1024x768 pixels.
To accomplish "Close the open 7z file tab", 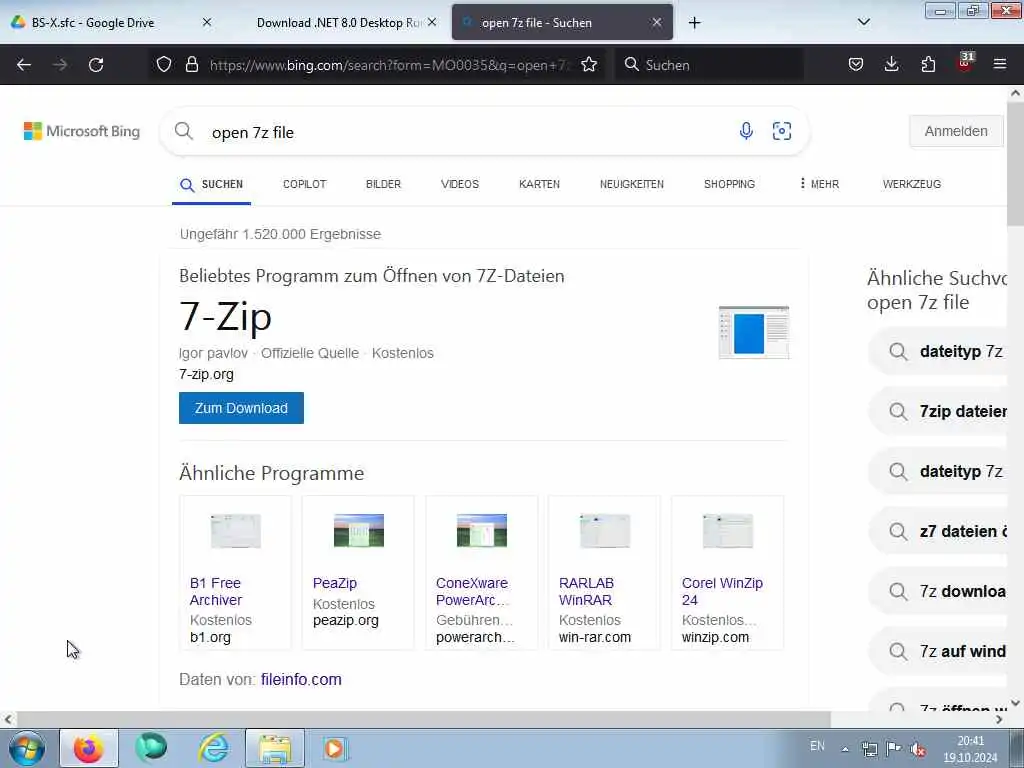I will 657,22.
